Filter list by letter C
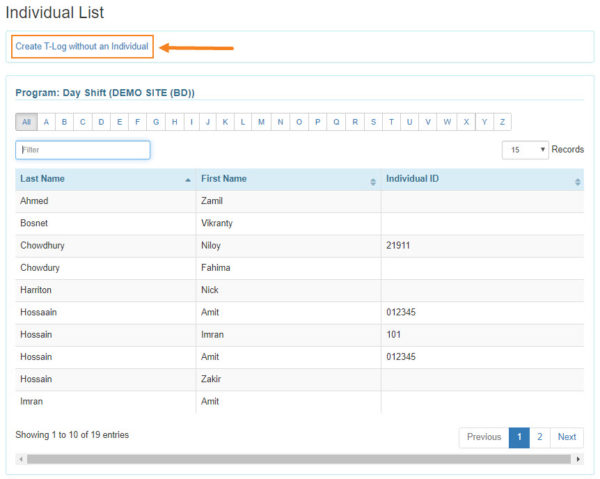This screenshot has width=600, height=479. tap(83, 122)
